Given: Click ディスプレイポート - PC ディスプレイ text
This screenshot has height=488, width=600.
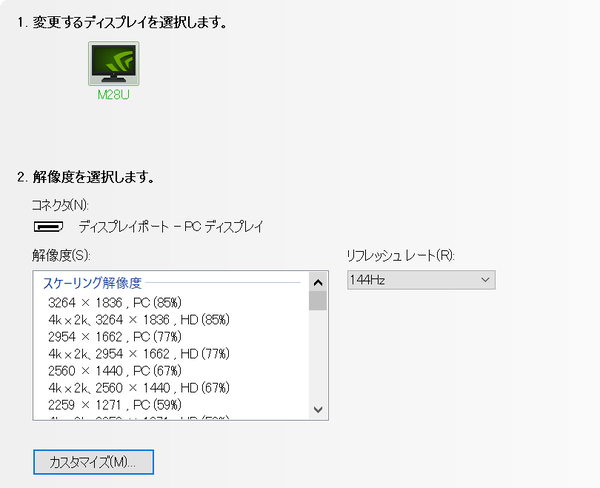Looking at the screenshot, I should (x=171, y=227).
